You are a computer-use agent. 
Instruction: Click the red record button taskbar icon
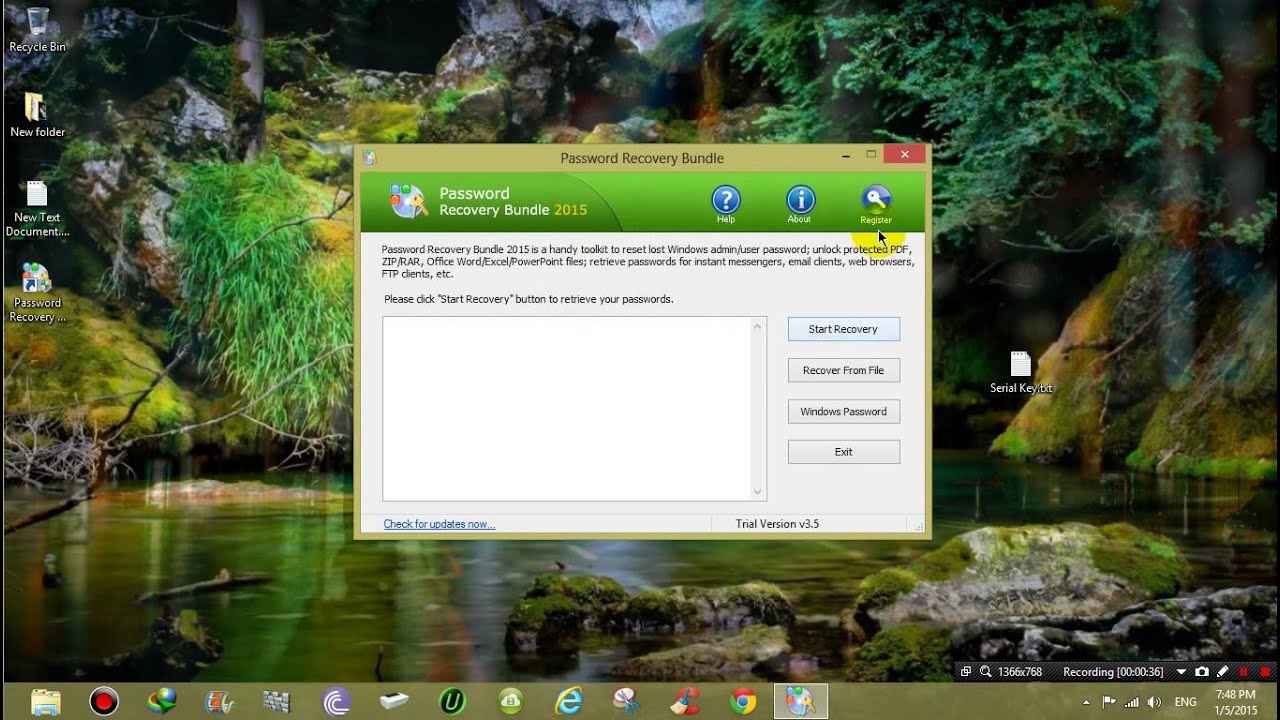pyautogui.click(x=104, y=702)
